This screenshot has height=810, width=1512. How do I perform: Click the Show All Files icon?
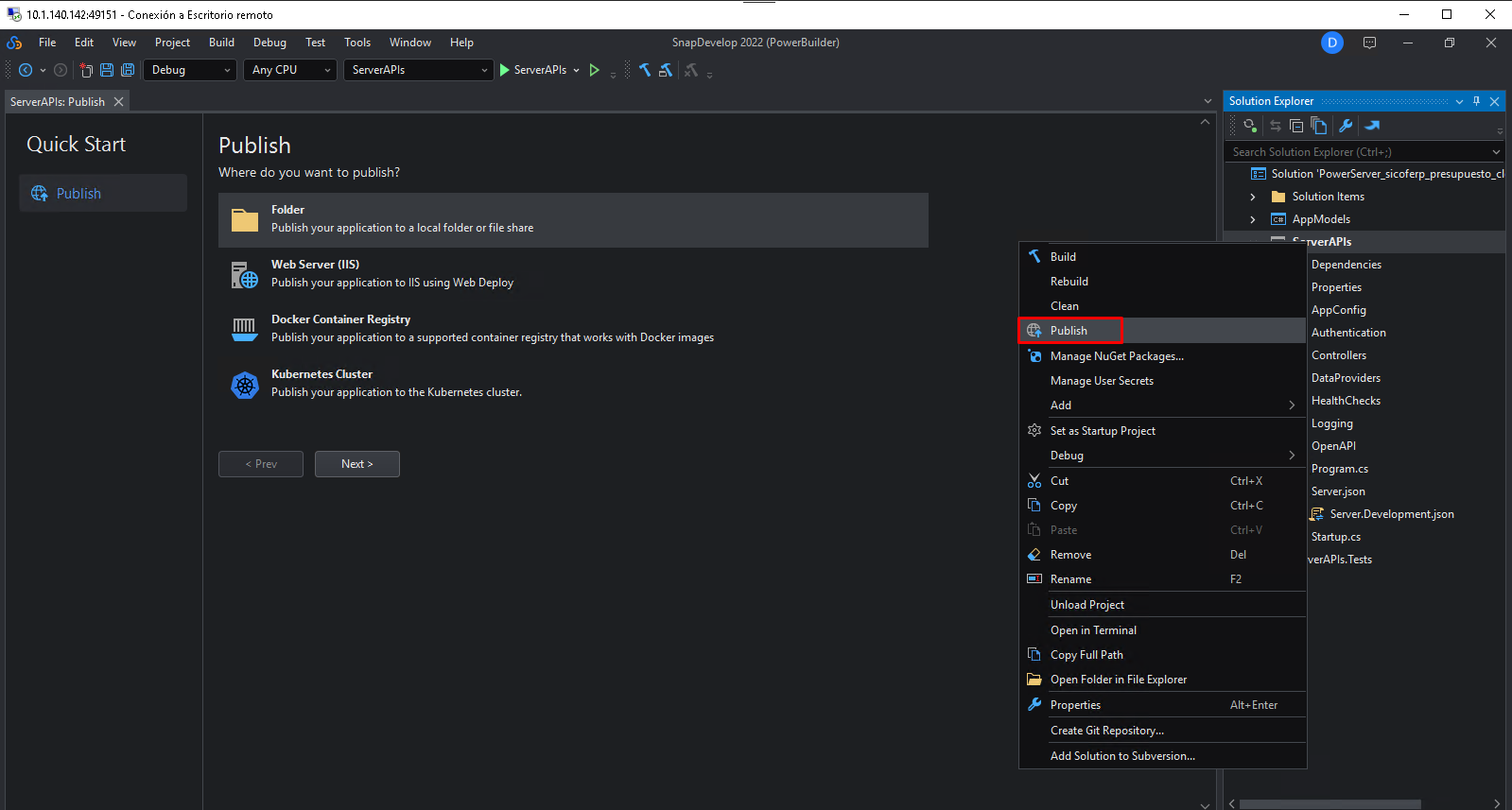click(1318, 126)
